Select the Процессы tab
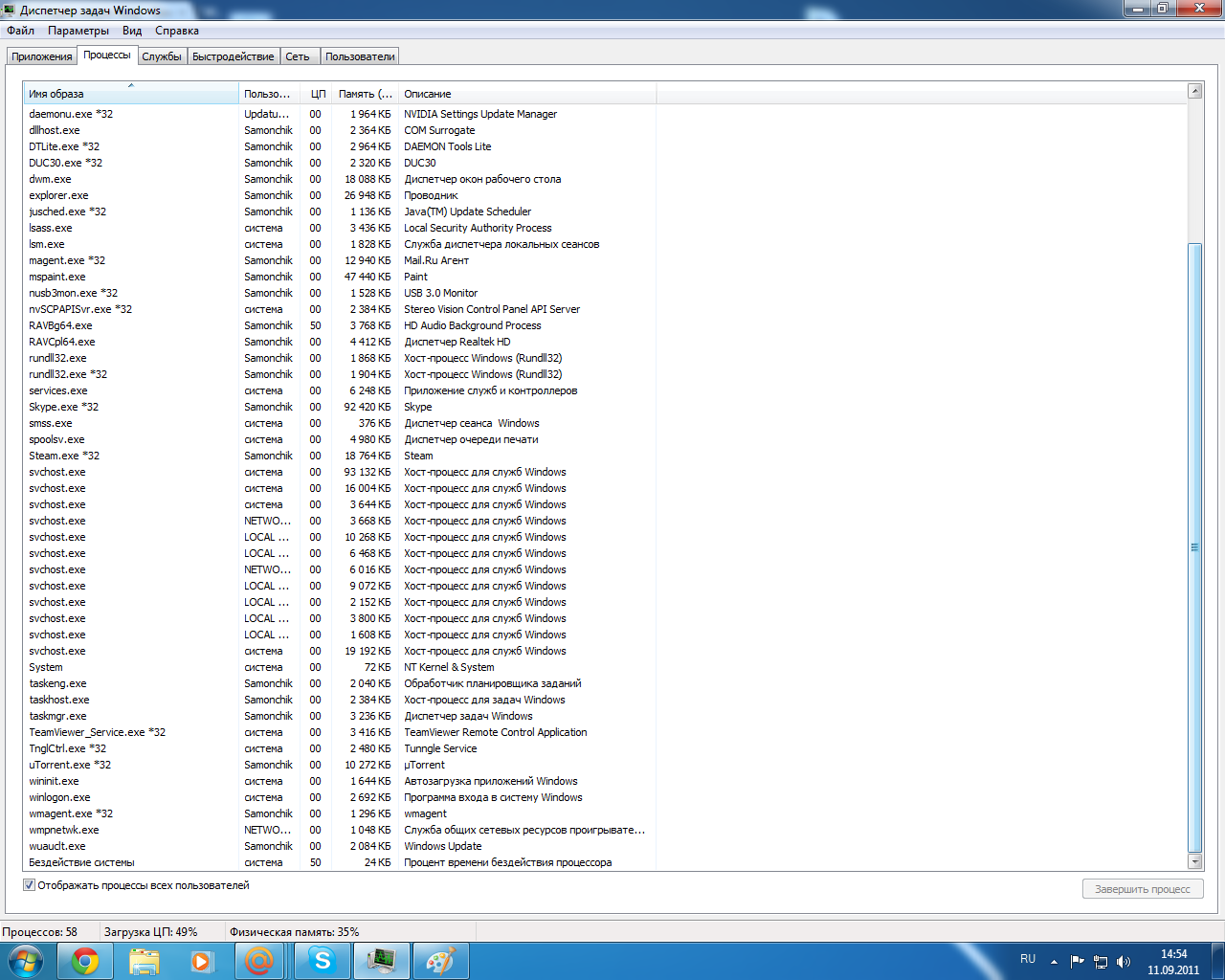 pos(107,55)
